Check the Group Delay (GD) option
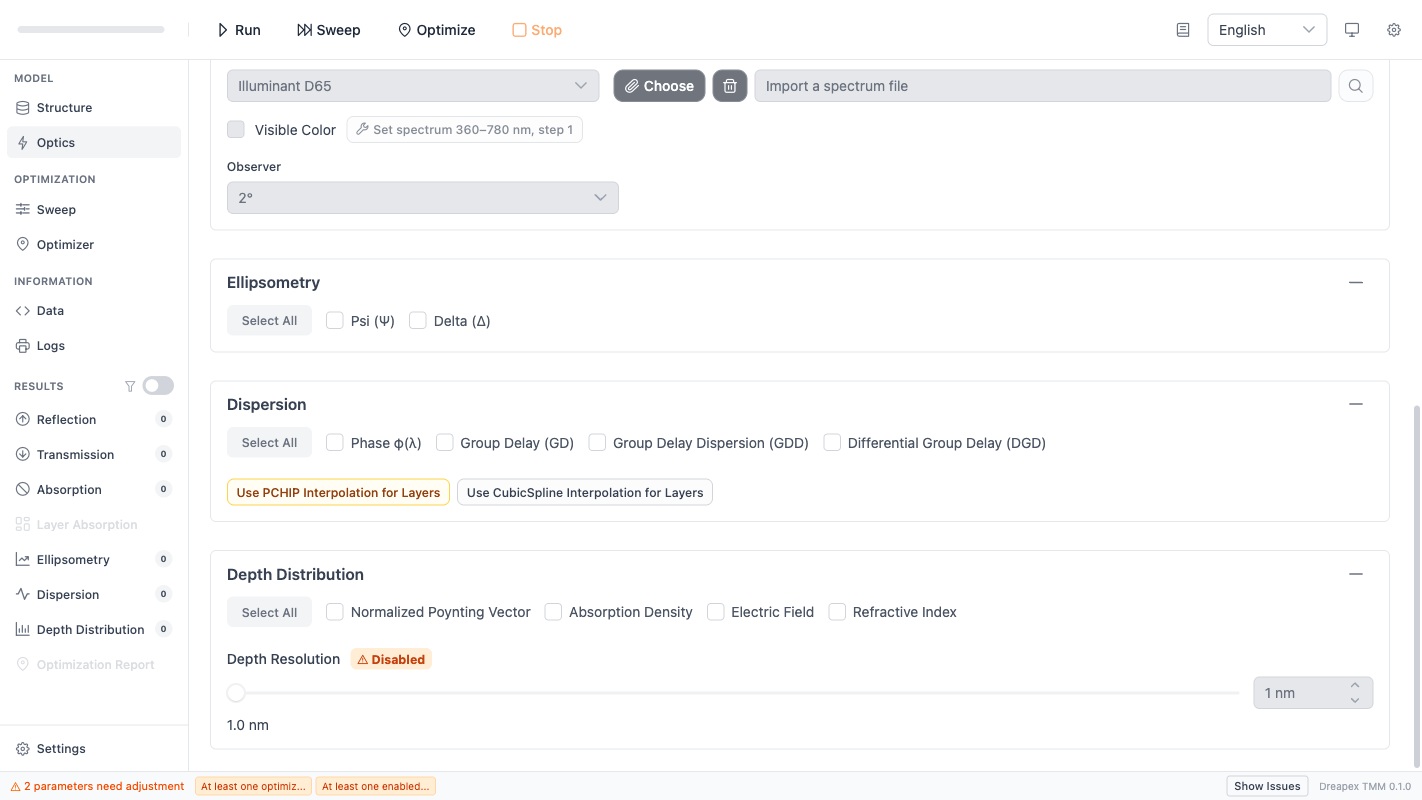 pos(445,443)
